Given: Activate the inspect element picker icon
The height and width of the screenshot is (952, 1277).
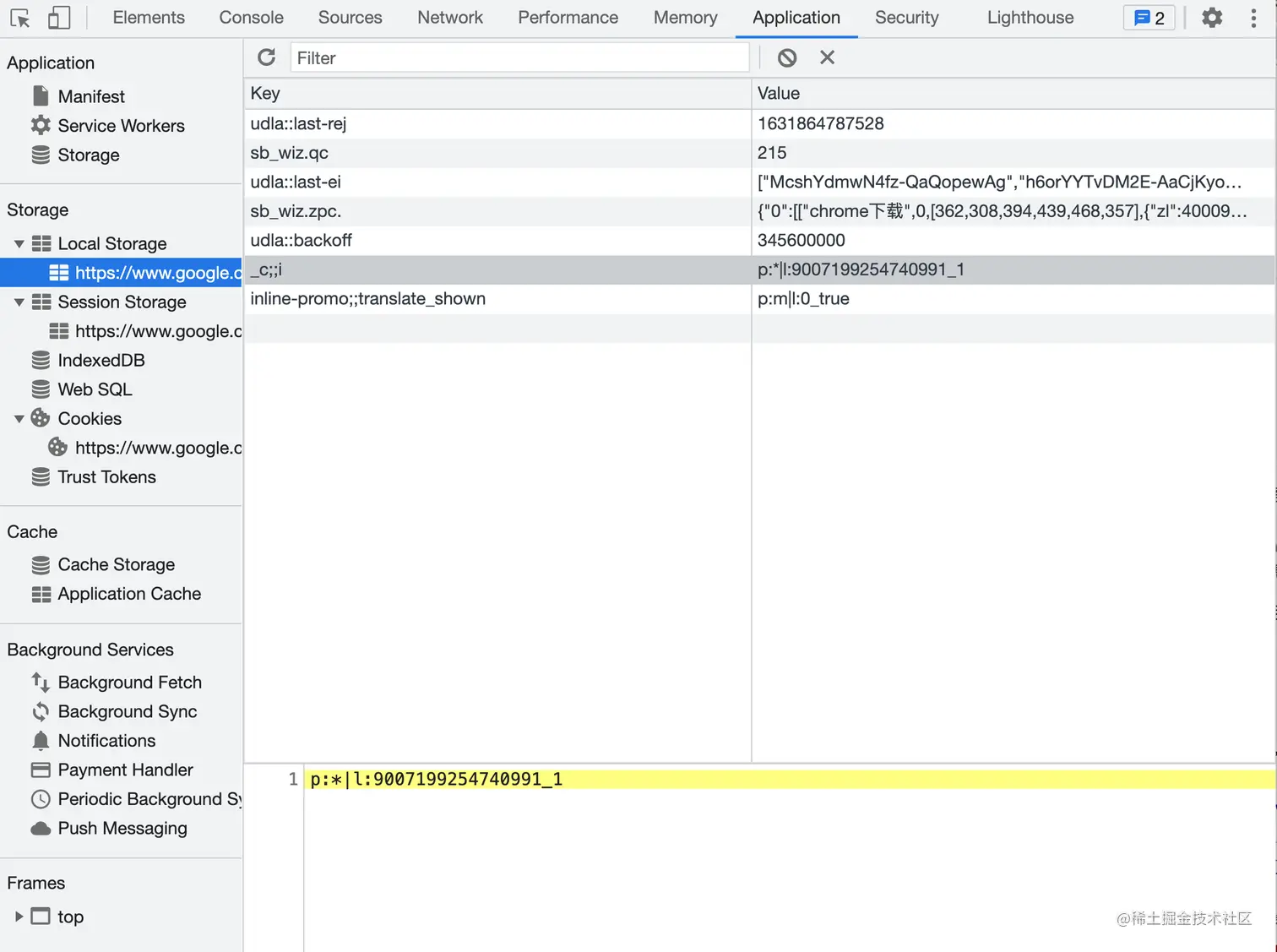Looking at the screenshot, I should (20, 18).
